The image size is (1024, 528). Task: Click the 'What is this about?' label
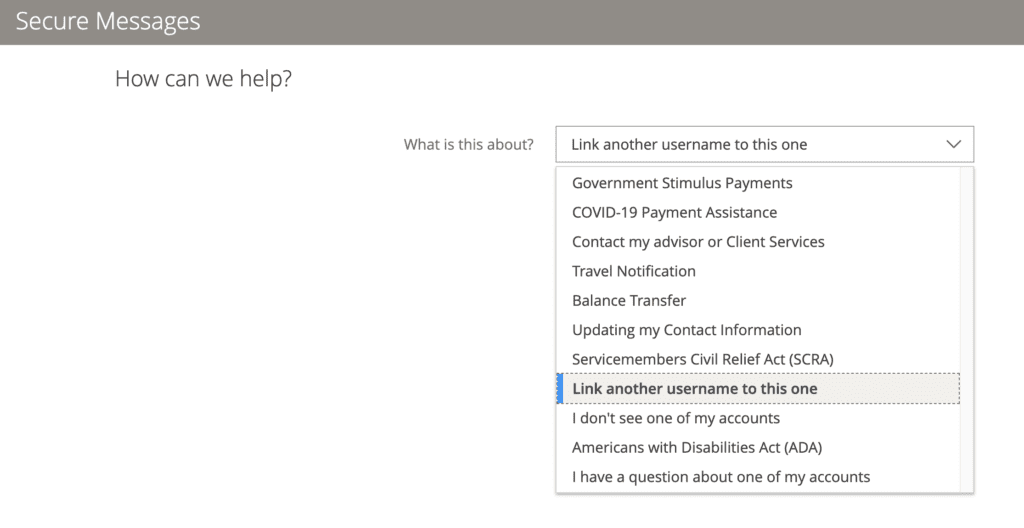coord(468,145)
